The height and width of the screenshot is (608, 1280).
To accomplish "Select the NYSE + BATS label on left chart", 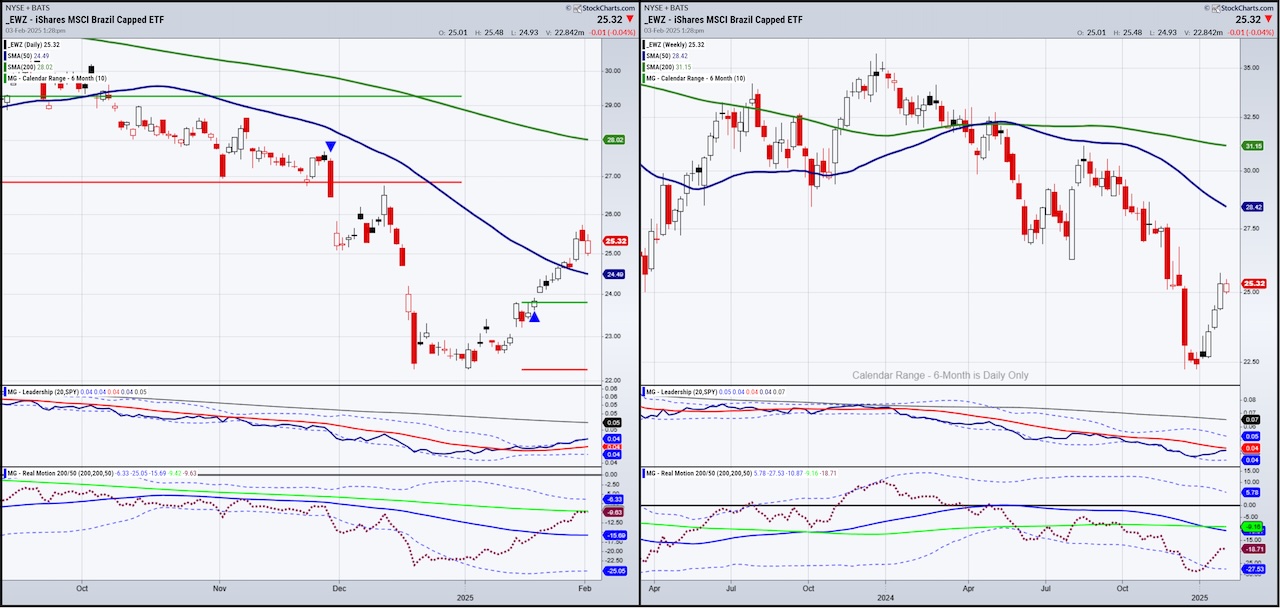I will tap(27, 8).
